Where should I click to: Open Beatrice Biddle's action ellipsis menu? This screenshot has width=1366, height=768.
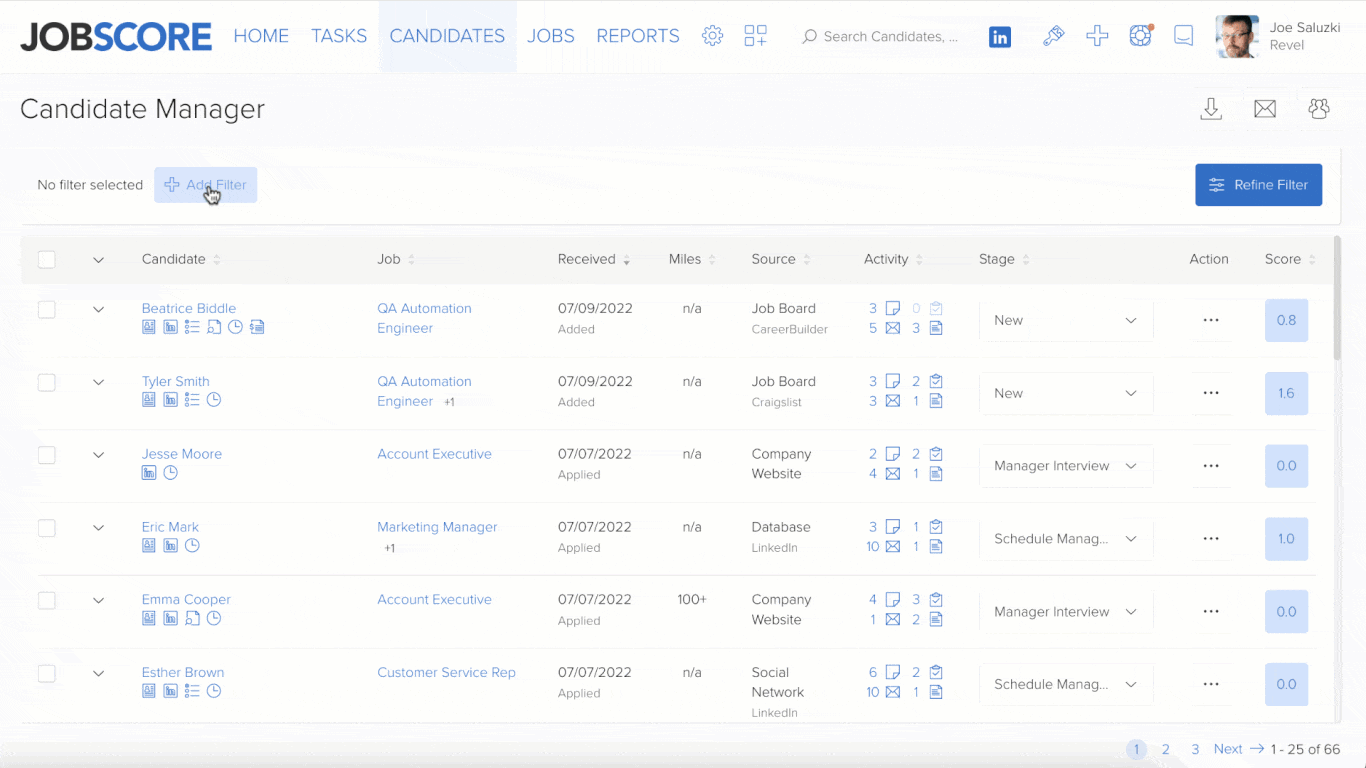pos(1211,320)
